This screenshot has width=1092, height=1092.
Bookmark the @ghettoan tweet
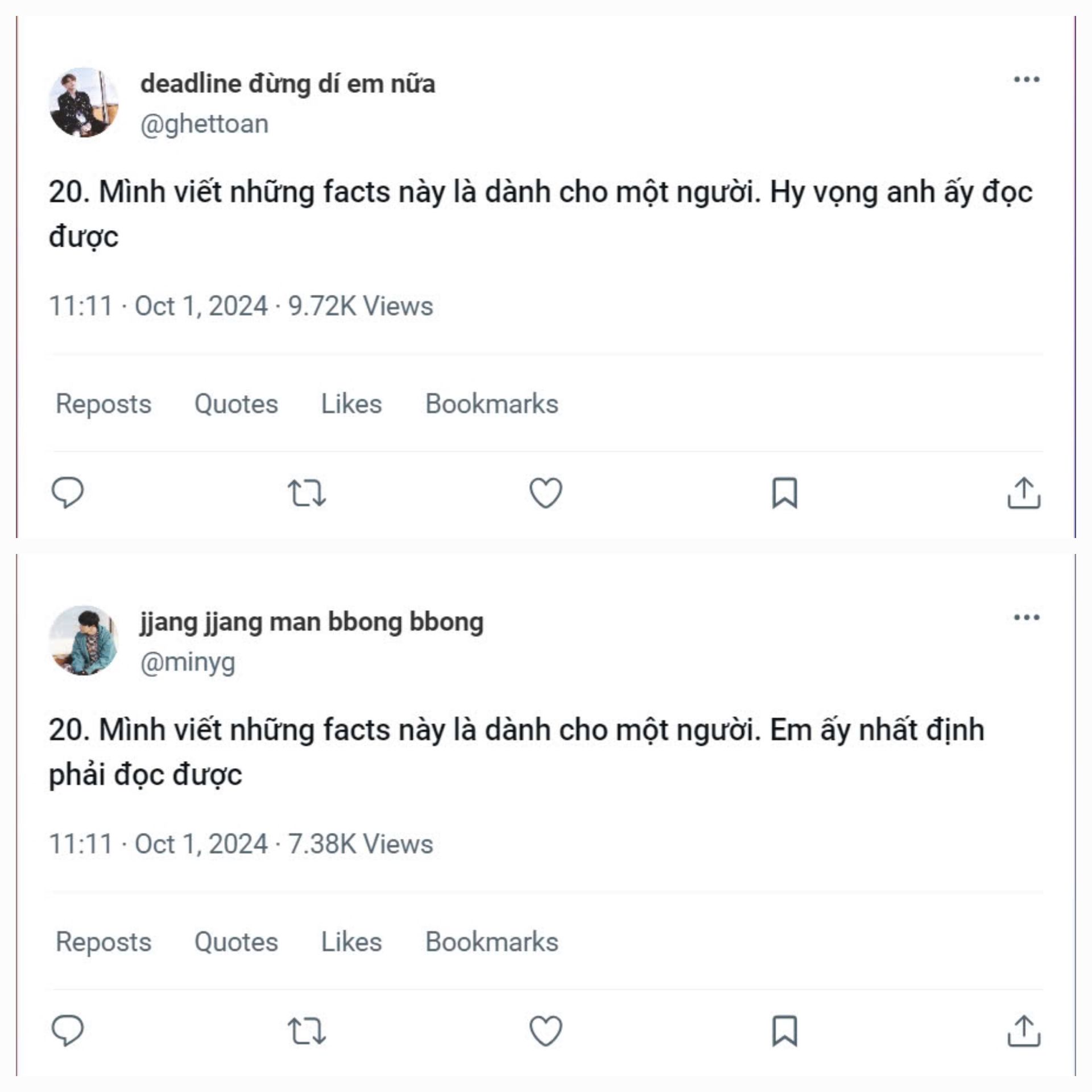click(785, 493)
